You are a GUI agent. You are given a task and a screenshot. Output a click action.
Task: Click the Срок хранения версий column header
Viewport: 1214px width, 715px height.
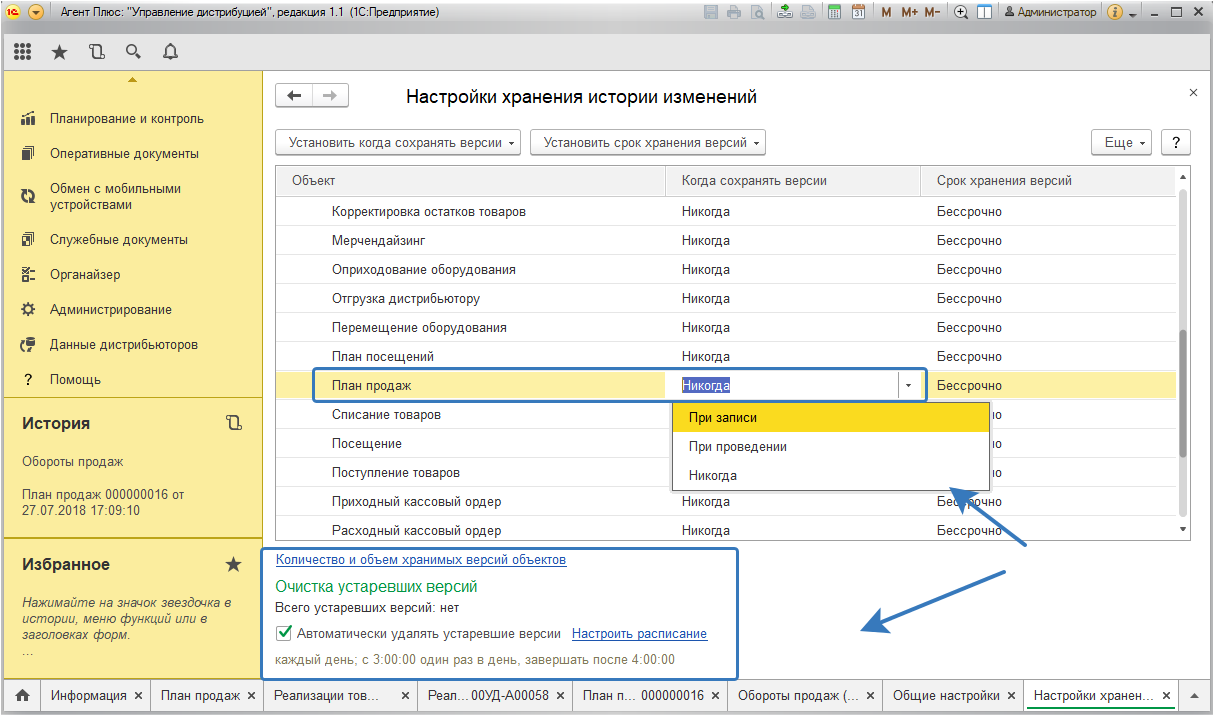tap(1048, 181)
